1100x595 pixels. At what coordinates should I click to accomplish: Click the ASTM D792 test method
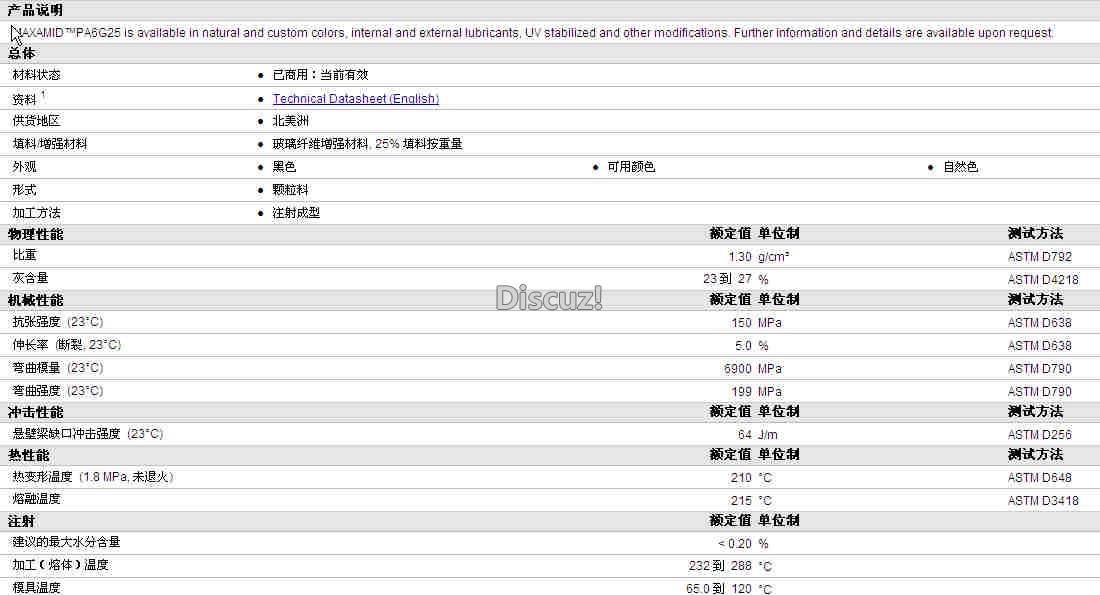click(x=1040, y=257)
